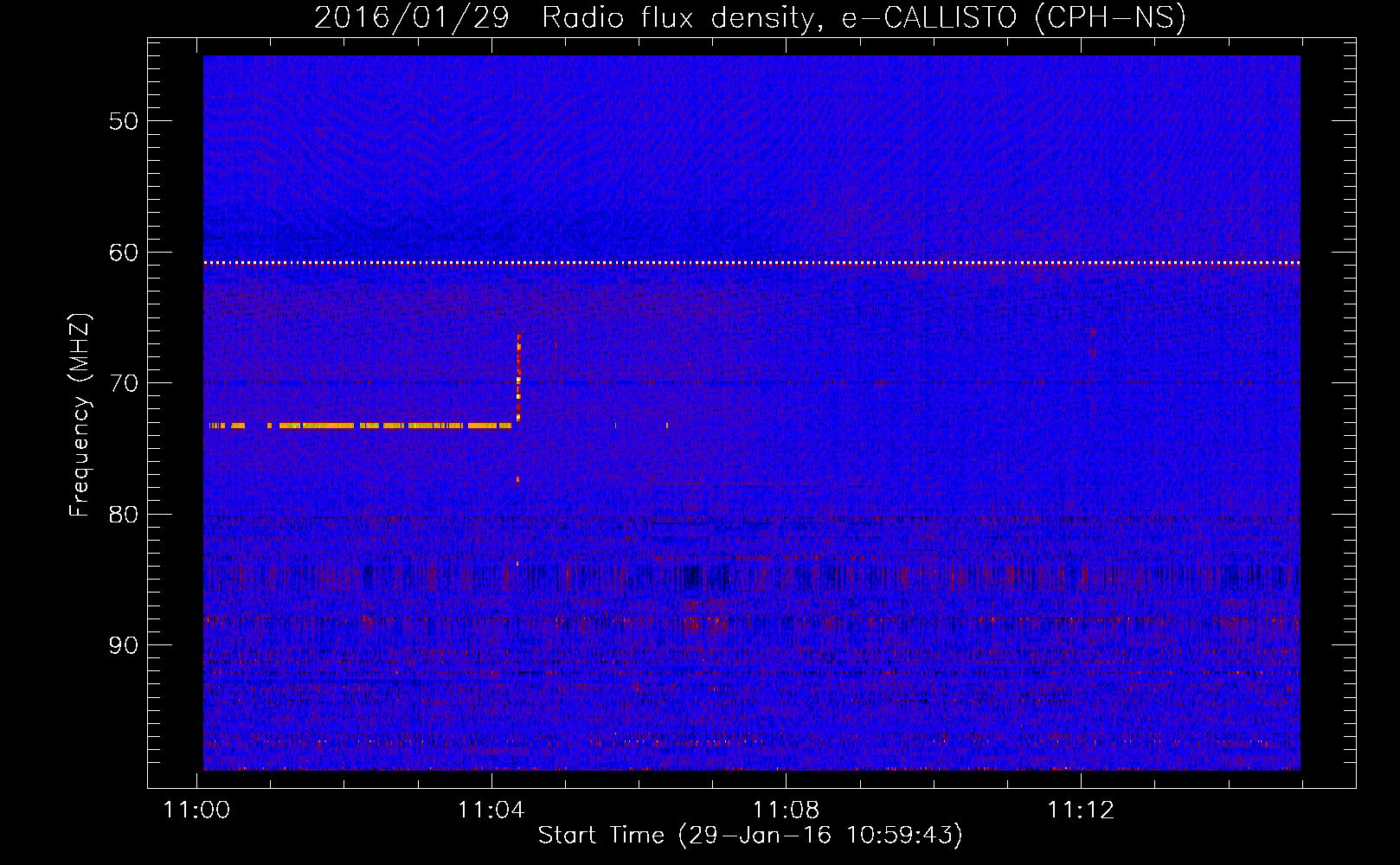The image size is (1400, 865).
Task: Click the 'Frequency (MHZ)' axis label
Action: pos(80,415)
